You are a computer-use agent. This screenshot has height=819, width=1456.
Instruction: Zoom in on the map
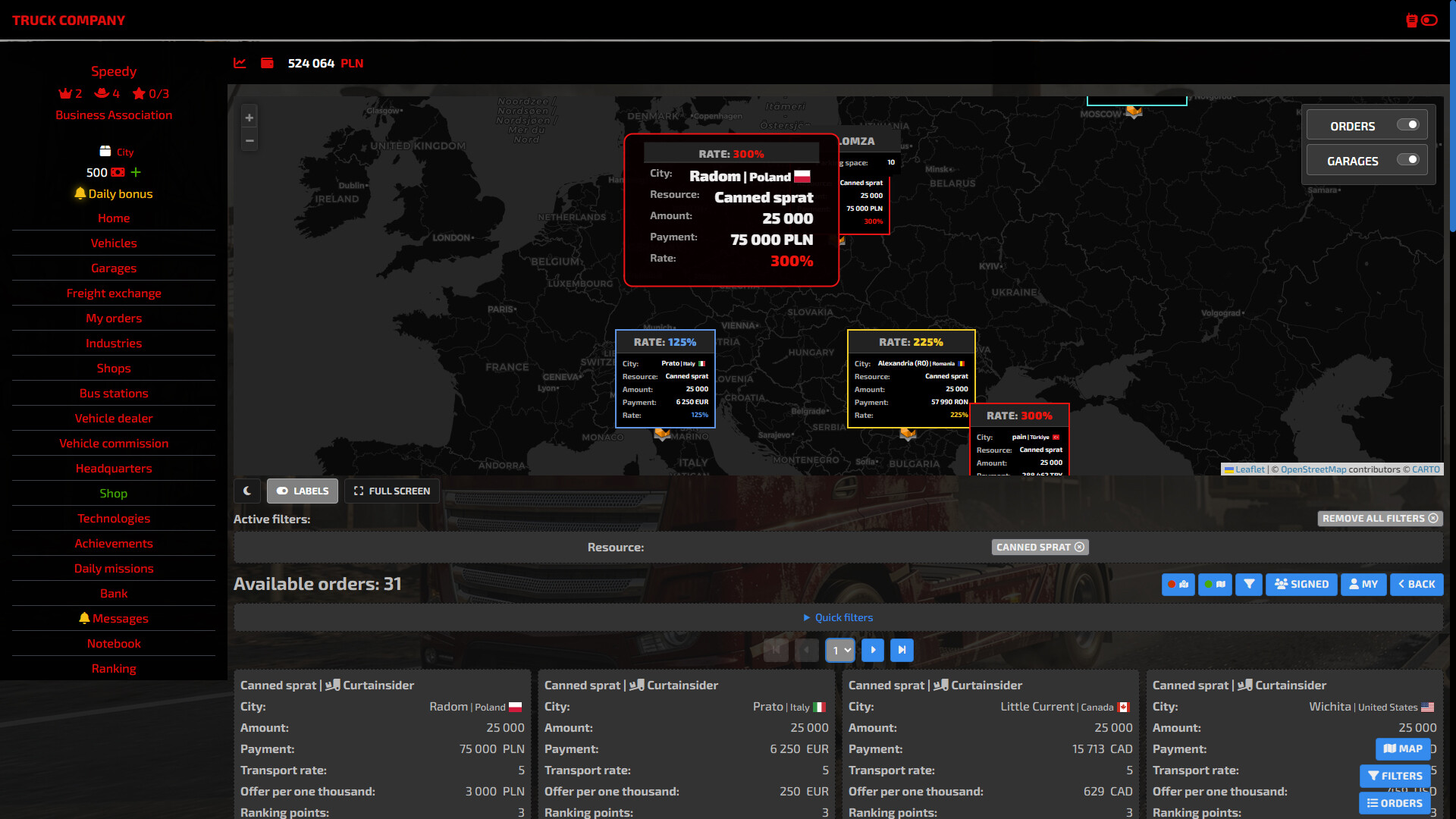[x=249, y=118]
